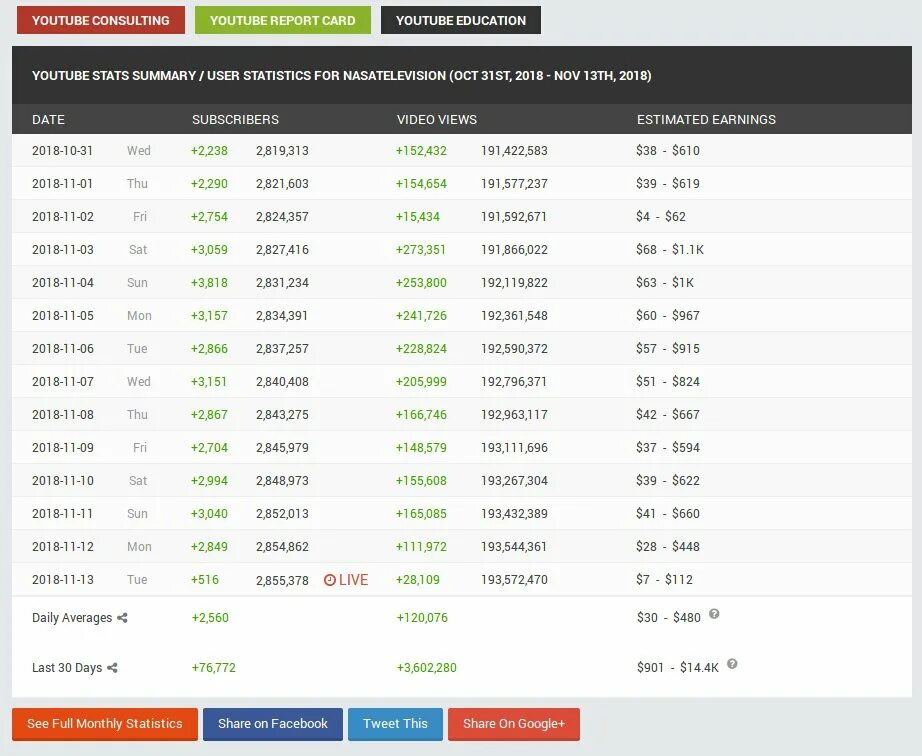Image resolution: width=922 pixels, height=756 pixels.
Task: Click subscriber gain +2,238
Action: pyautogui.click(x=209, y=150)
